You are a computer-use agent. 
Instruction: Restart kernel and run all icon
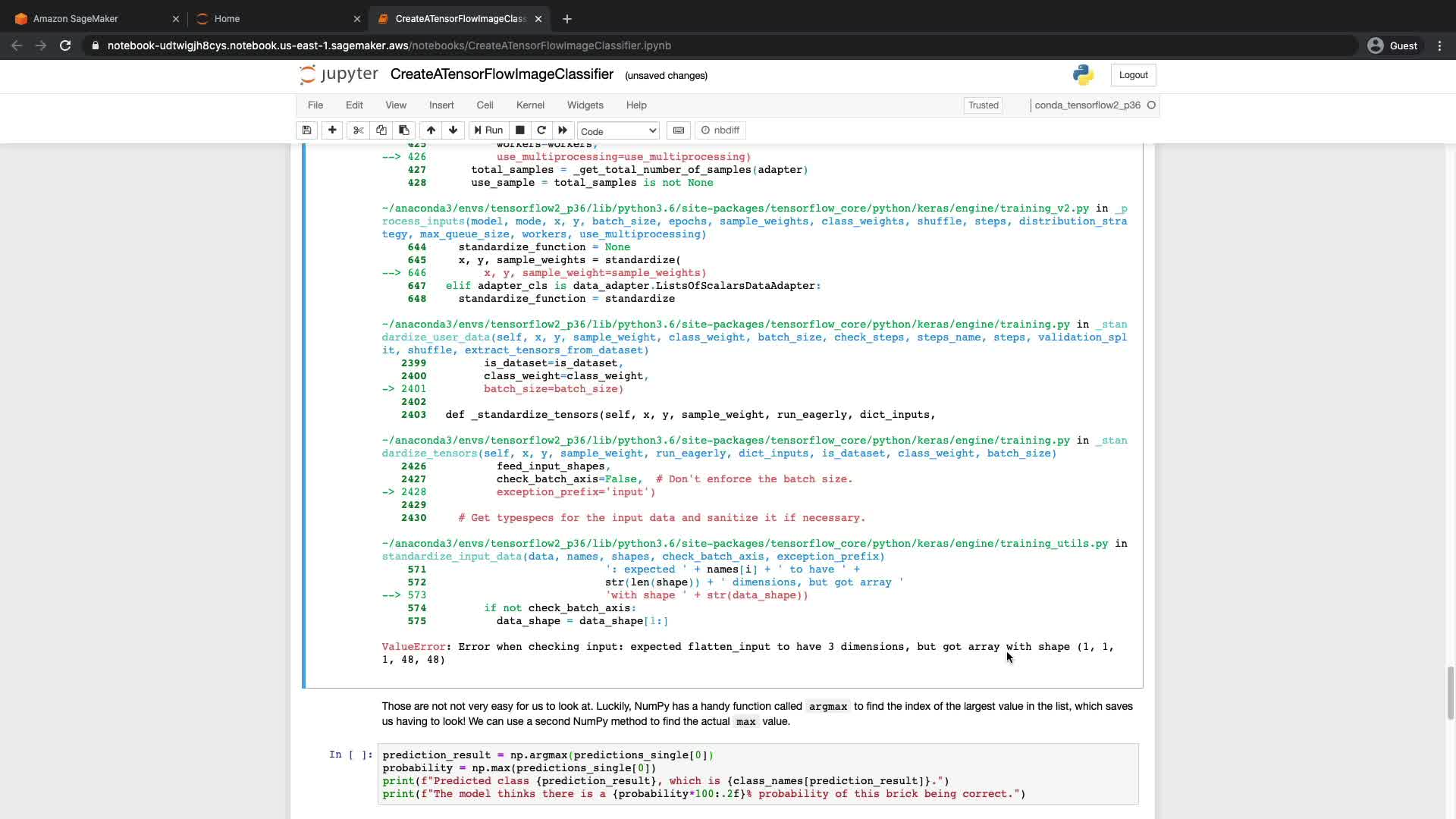[x=563, y=130]
